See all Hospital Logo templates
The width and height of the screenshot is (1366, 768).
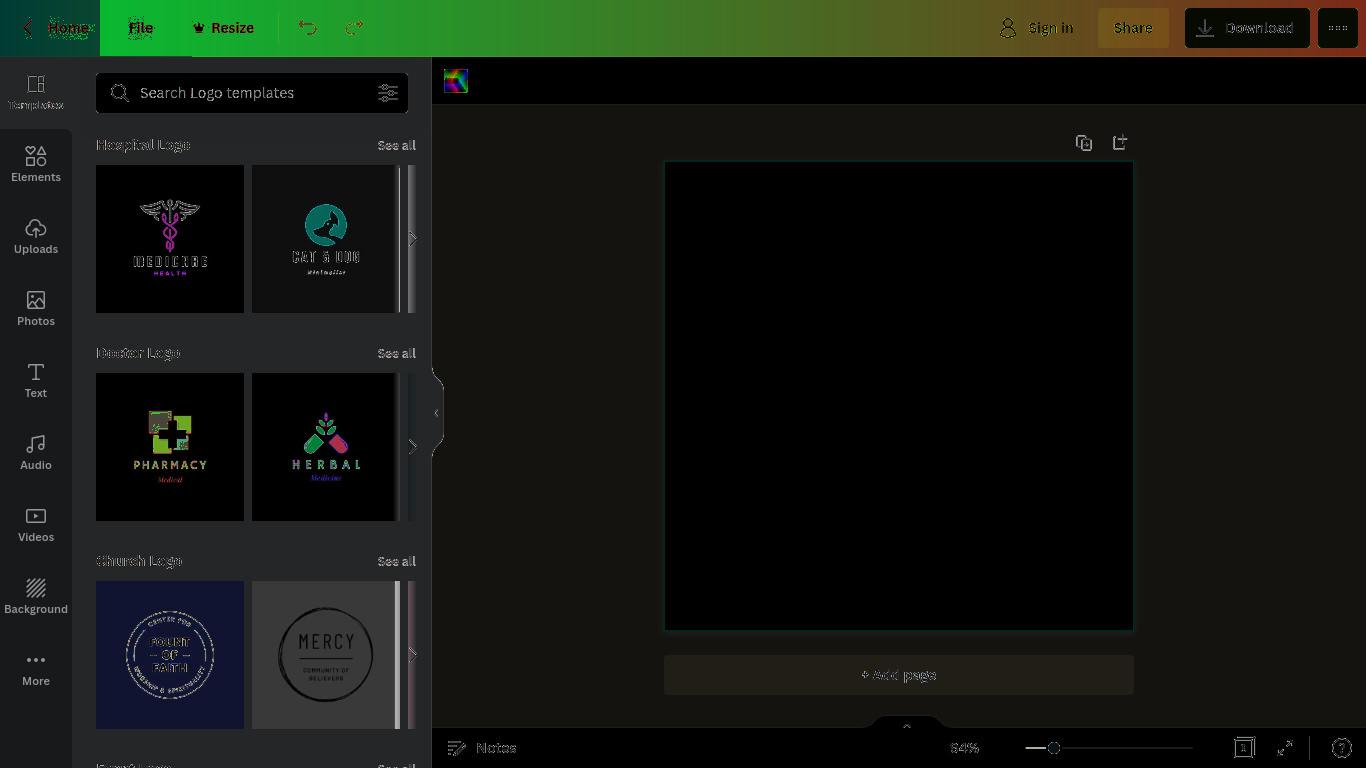point(396,145)
